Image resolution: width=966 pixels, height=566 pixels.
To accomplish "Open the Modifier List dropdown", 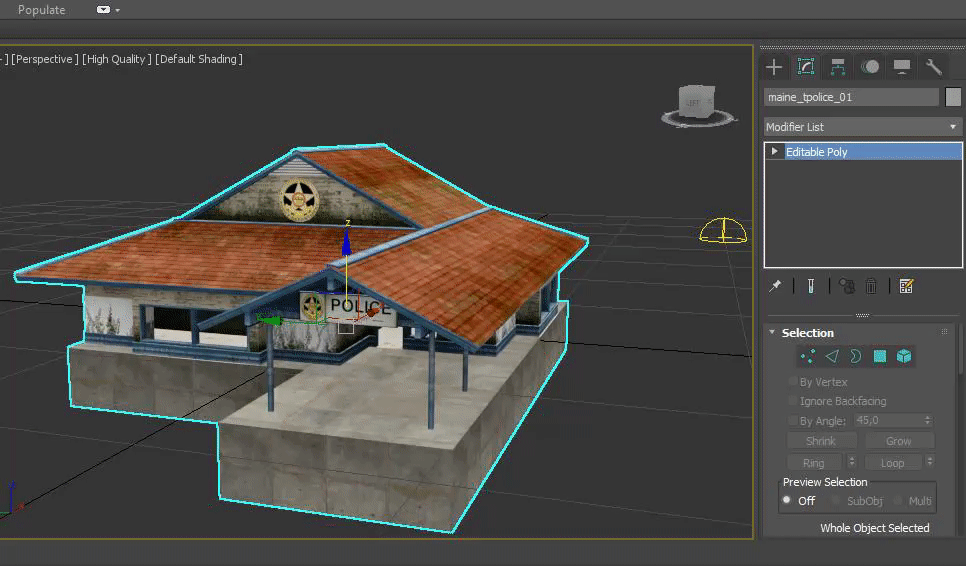I will [861, 127].
